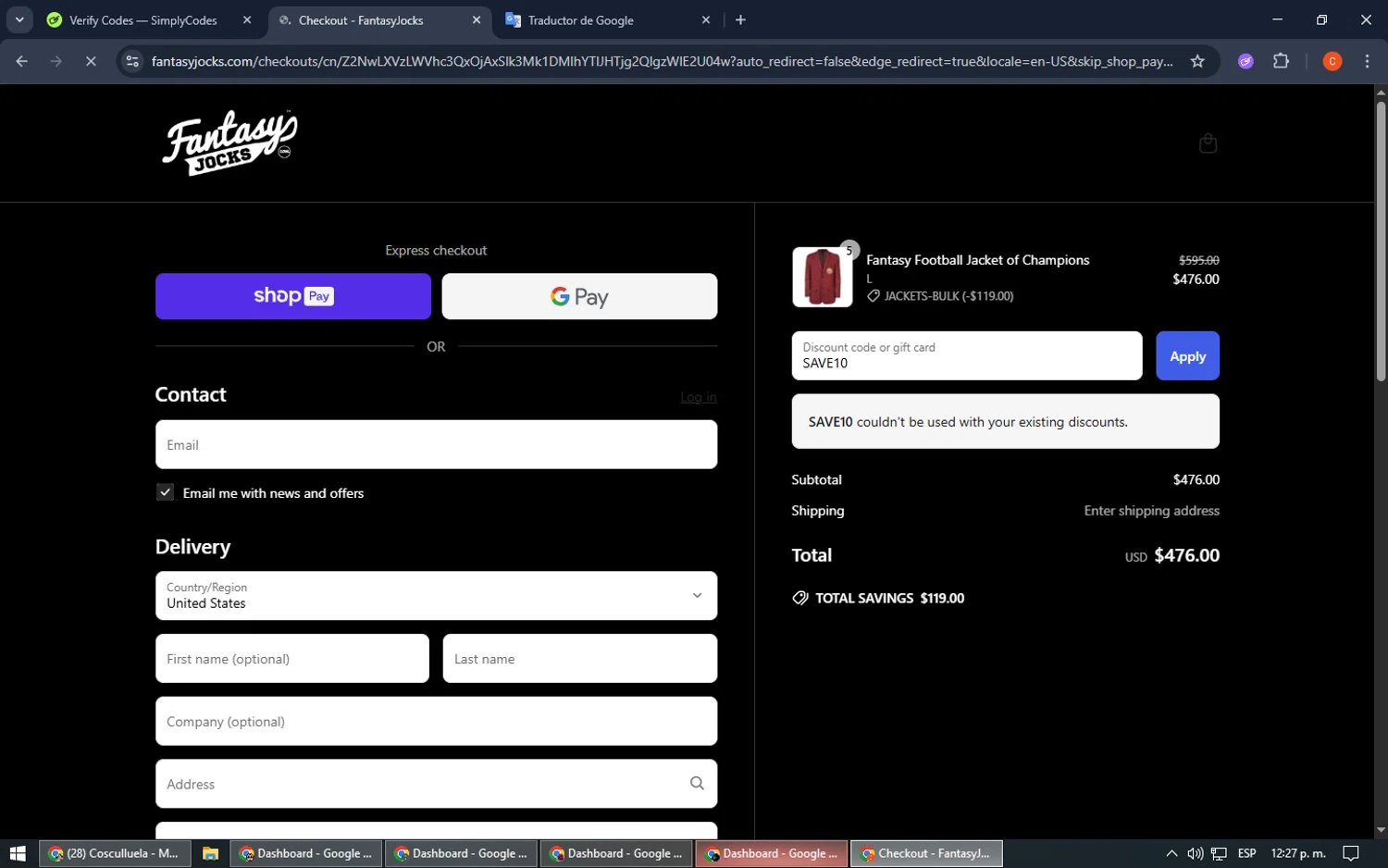Open the Chrome profile avatar
Screen dimensions: 1388x868
tap(1332, 61)
